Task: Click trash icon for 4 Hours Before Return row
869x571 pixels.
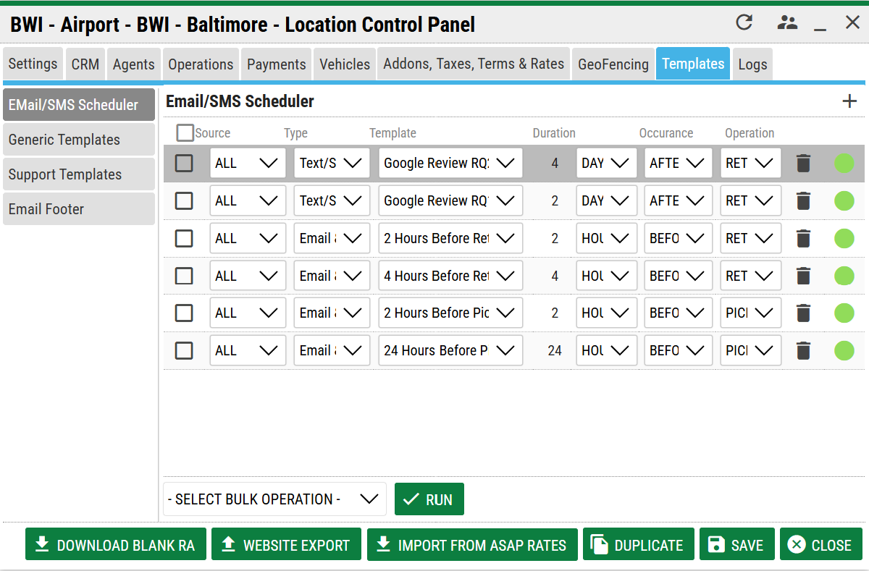Action: pyautogui.click(x=803, y=276)
